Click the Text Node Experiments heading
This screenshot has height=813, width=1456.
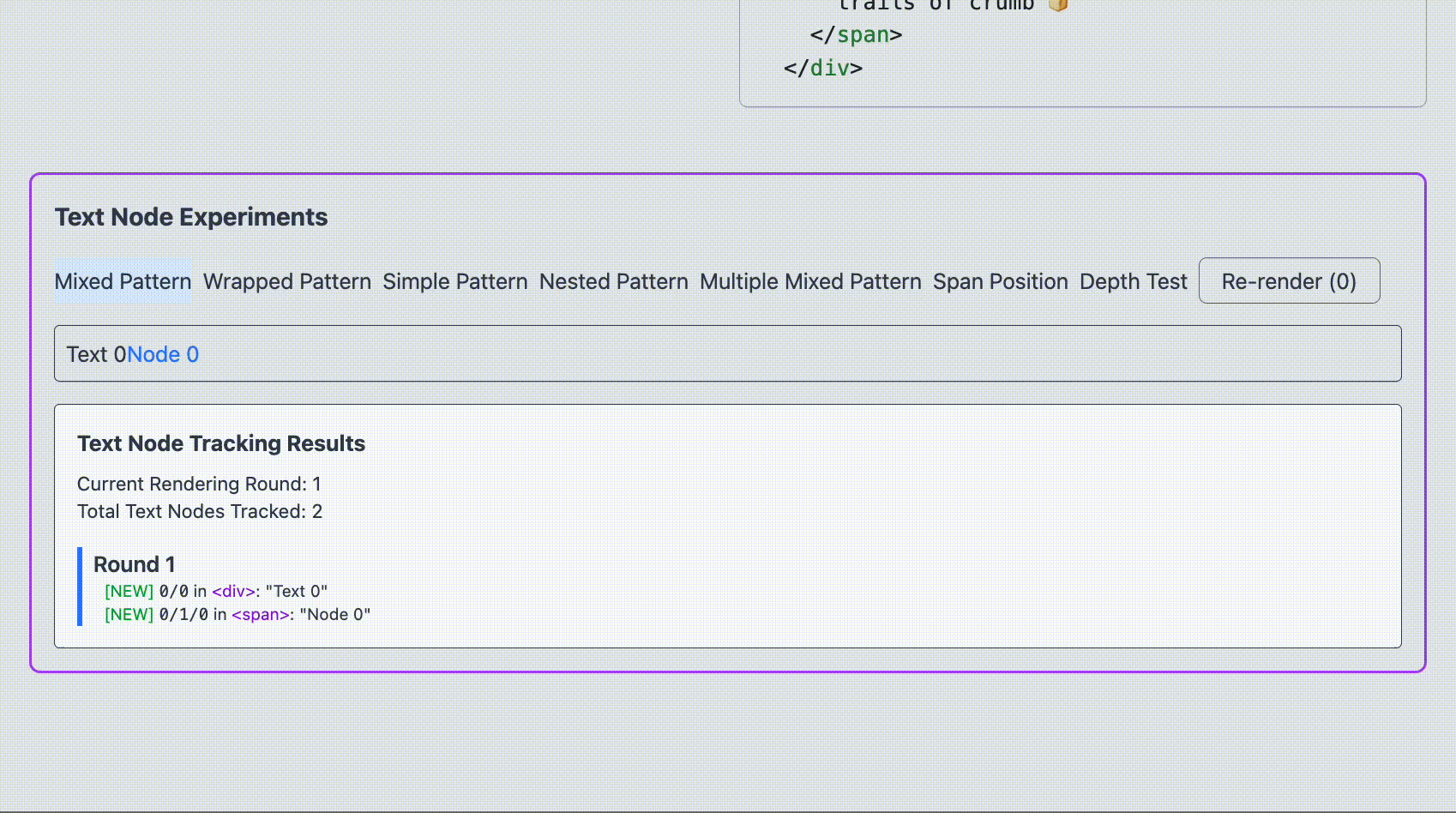191,217
